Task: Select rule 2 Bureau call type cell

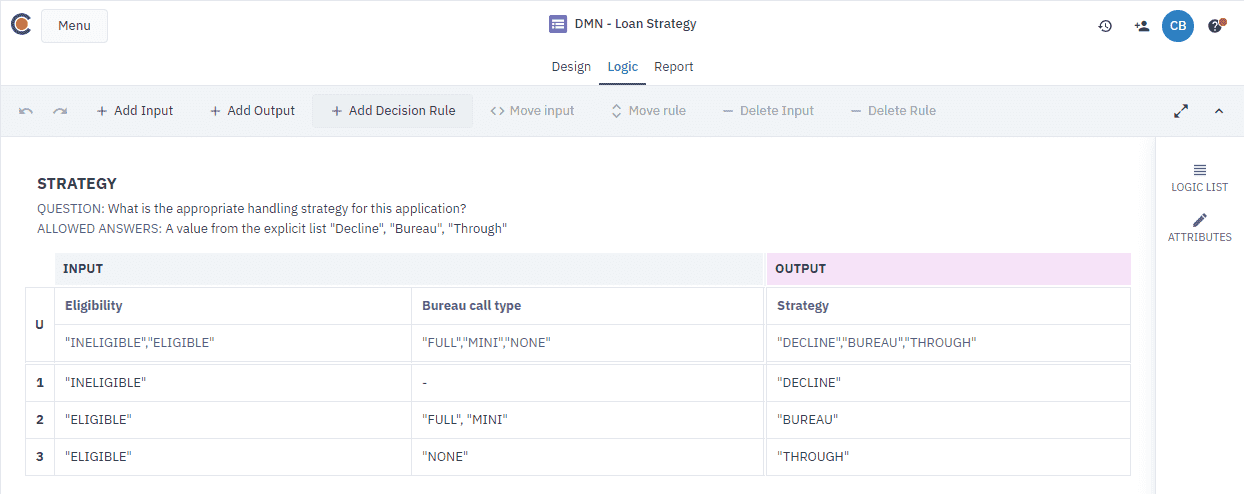Action: [587, 420]
